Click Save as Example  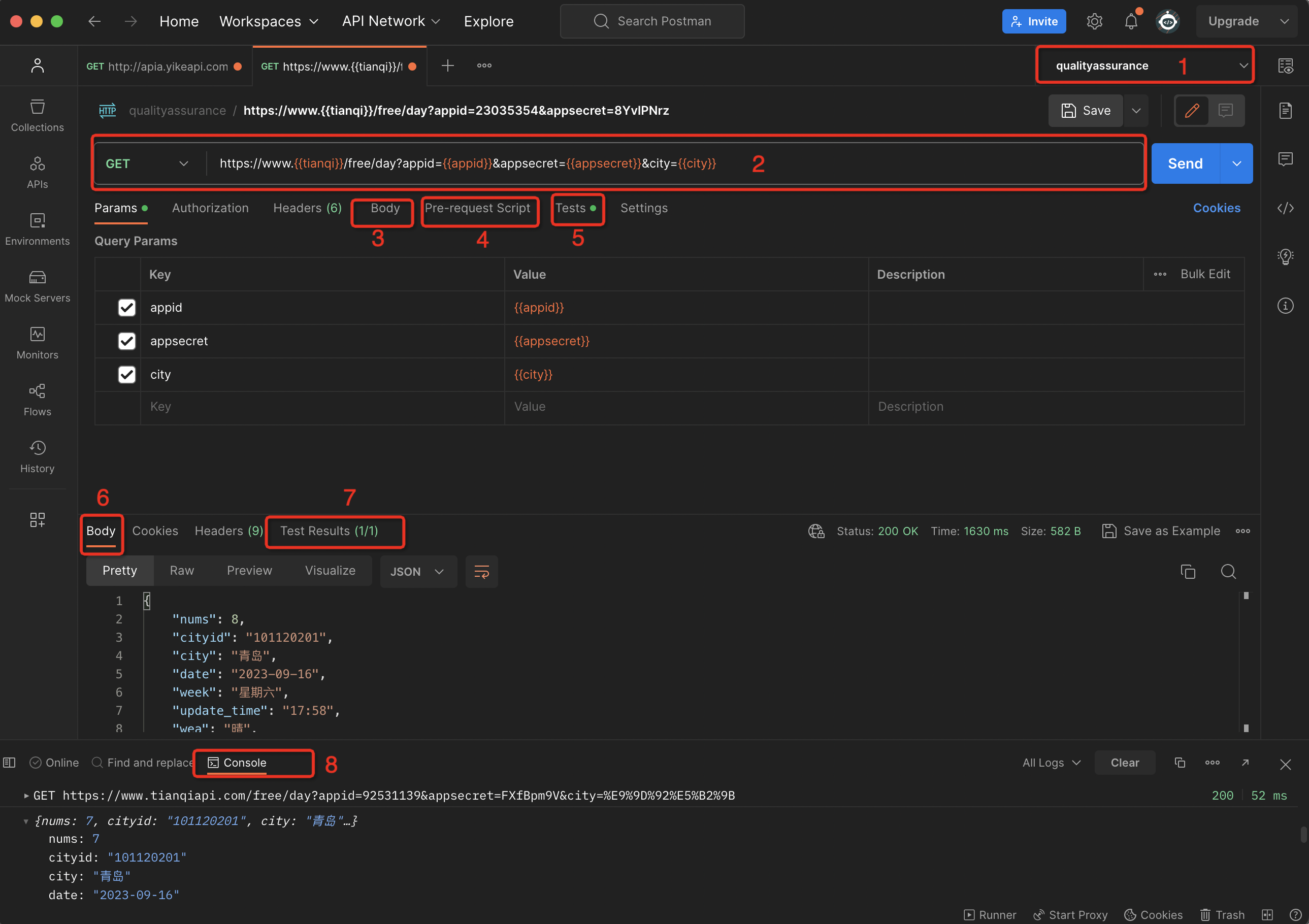click(x=1161, y=531)
